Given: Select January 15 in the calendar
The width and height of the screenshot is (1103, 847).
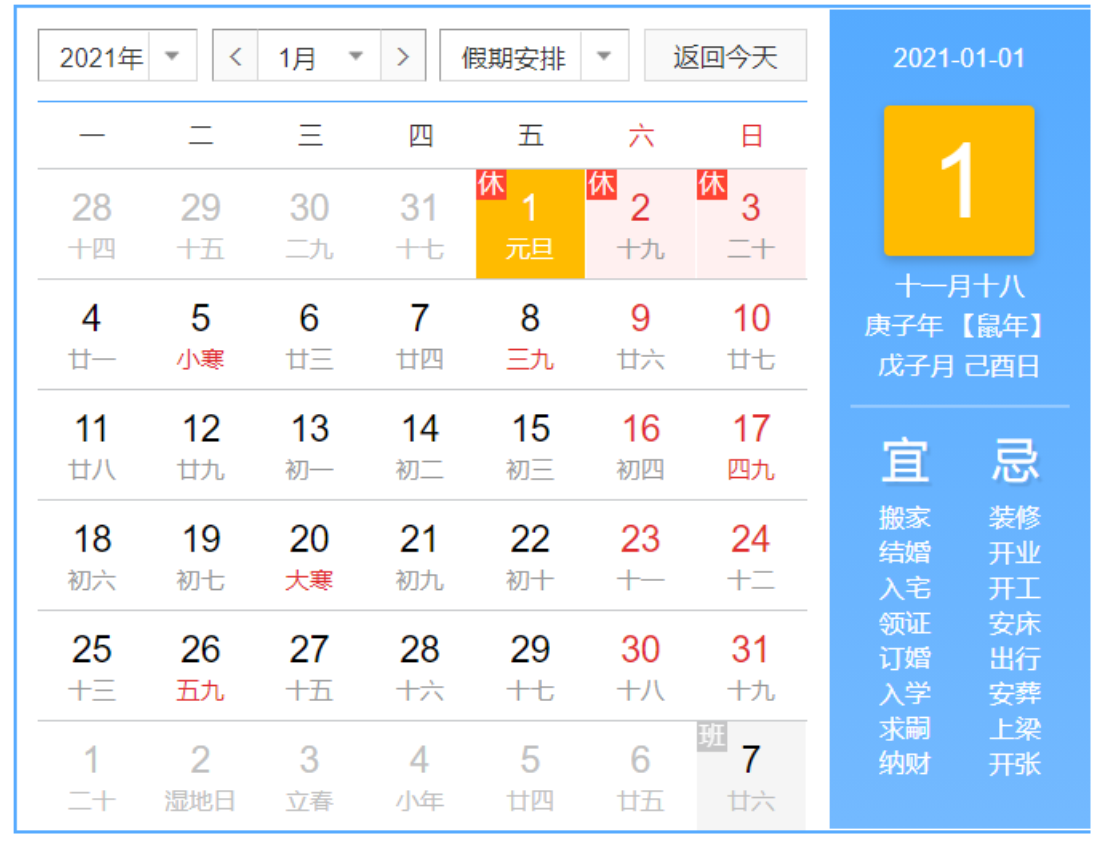Looking at the screenshot, I should coord(530,445).
